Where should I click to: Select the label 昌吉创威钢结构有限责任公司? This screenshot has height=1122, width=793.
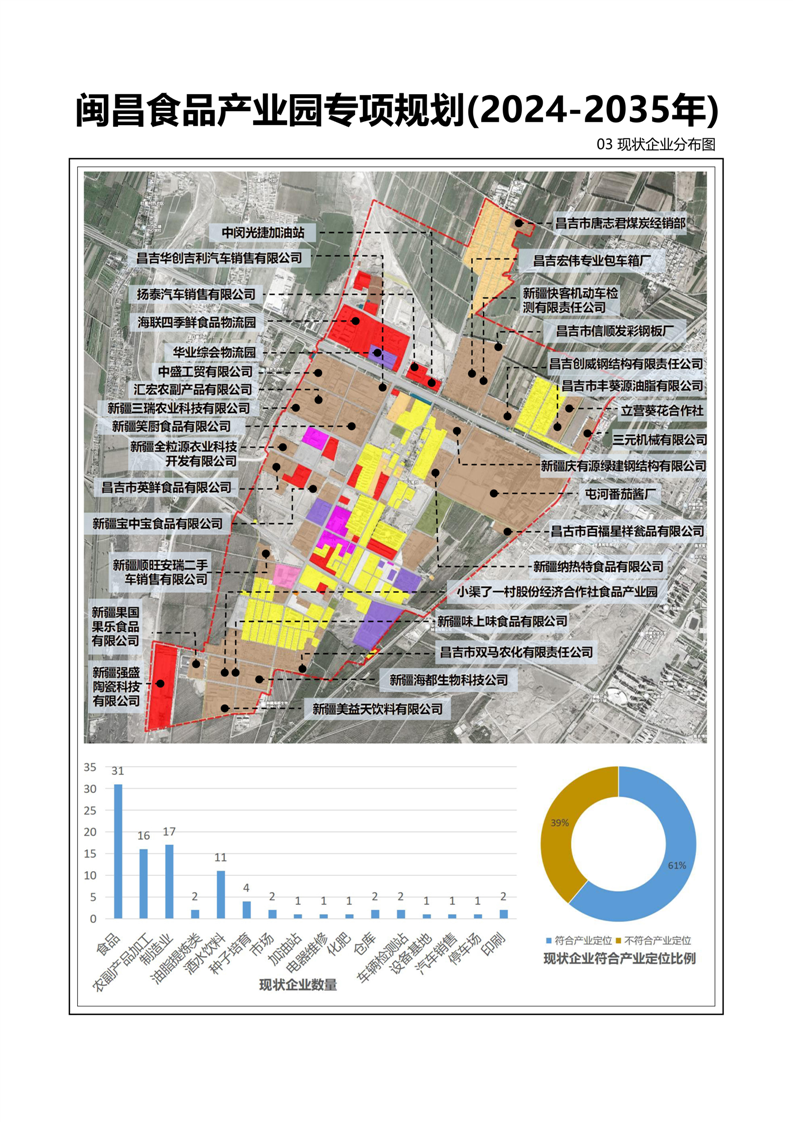click(626, 364)
